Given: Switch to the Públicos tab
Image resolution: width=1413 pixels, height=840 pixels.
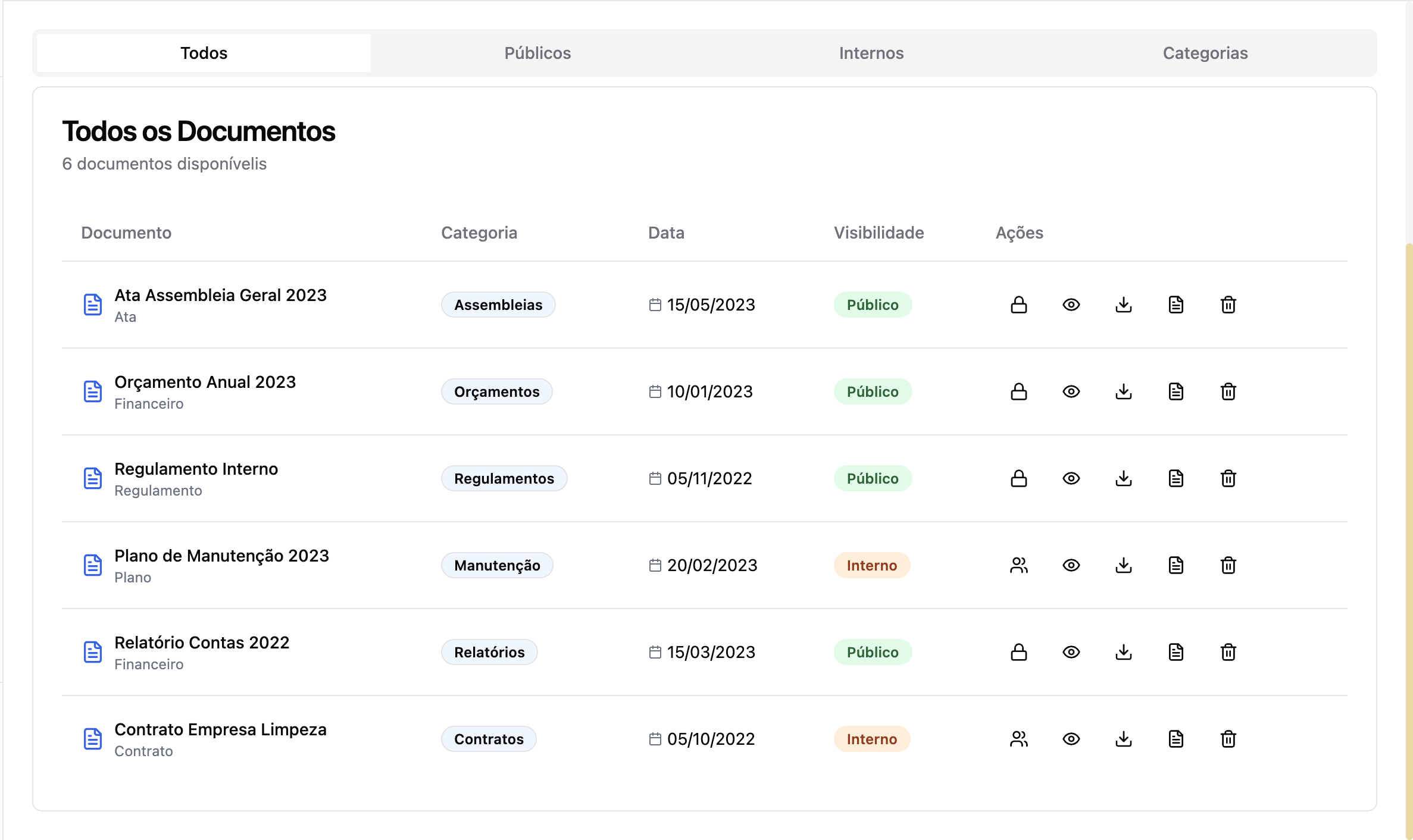Looking at the screenshot, I should click(x=537, y=53).
